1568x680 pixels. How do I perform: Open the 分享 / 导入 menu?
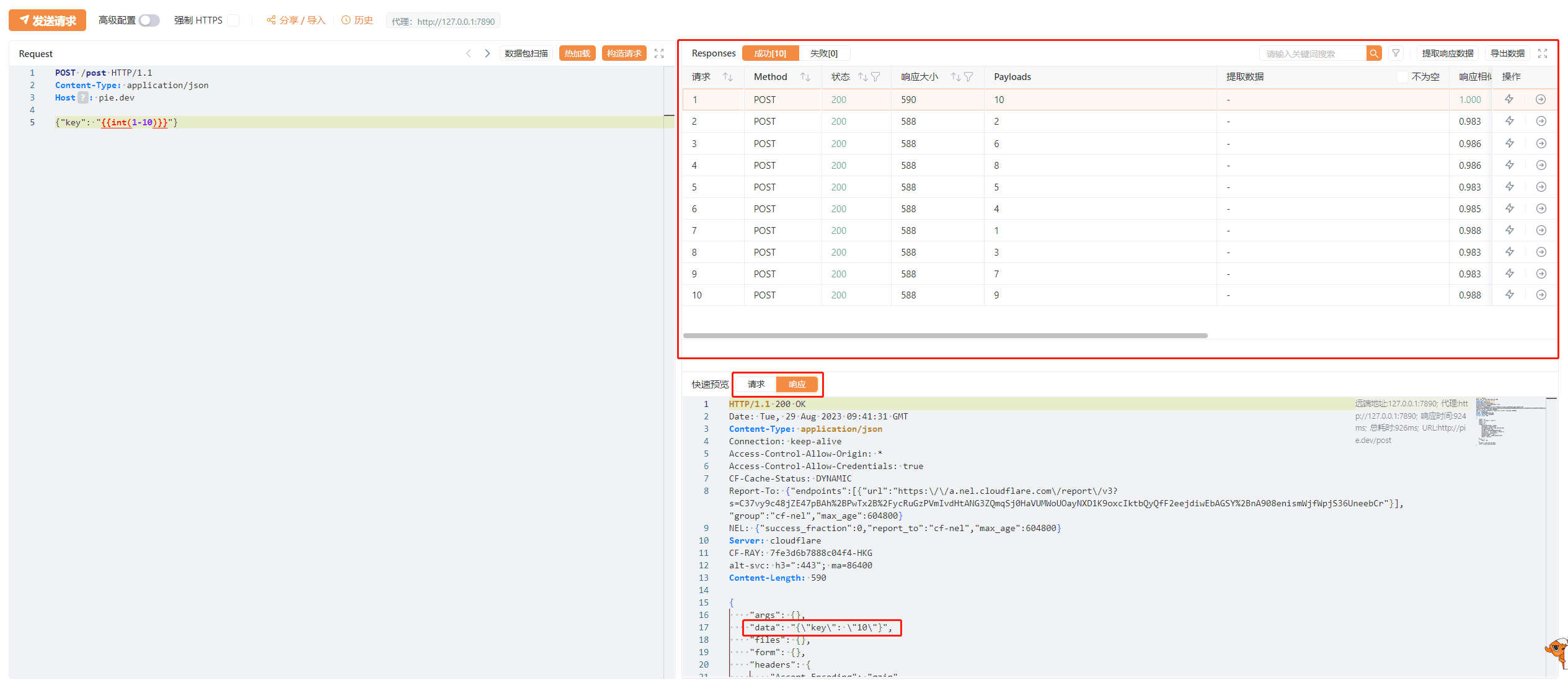296,20
